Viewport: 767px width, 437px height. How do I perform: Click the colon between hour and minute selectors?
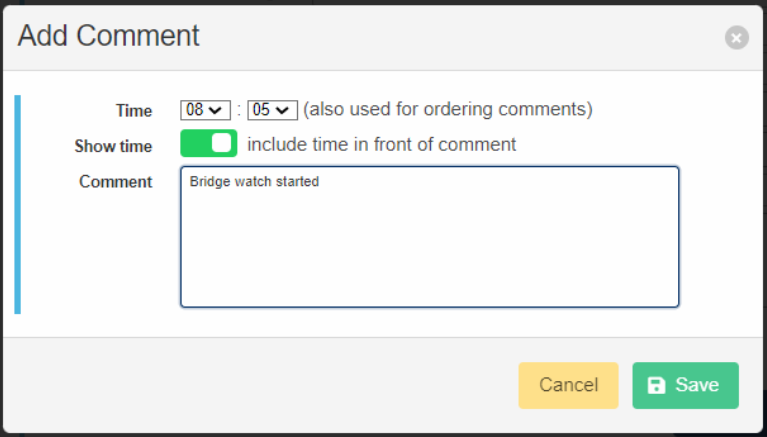pos(239,110)
